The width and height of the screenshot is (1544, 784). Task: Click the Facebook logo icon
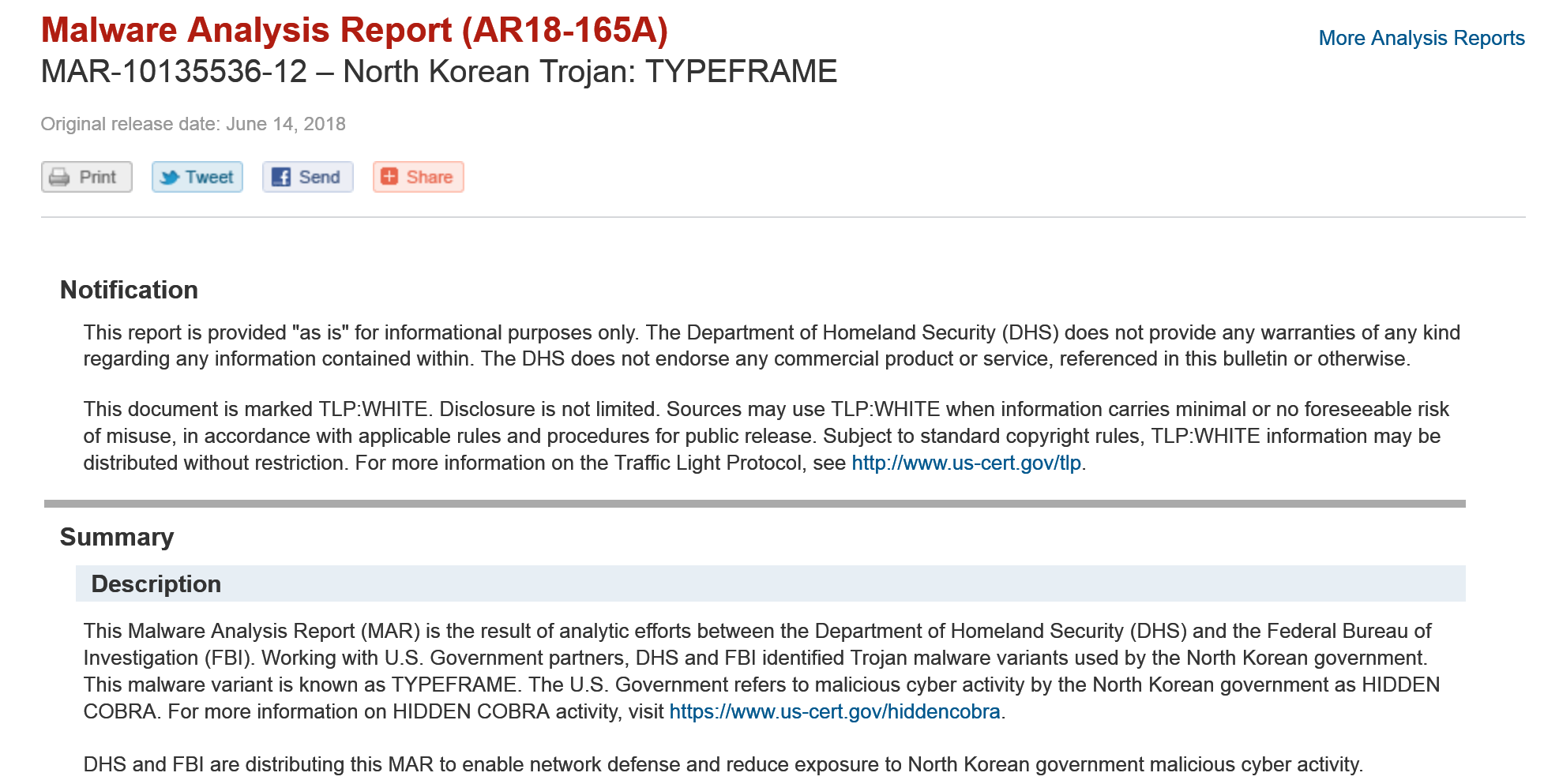tap(280, 177)
